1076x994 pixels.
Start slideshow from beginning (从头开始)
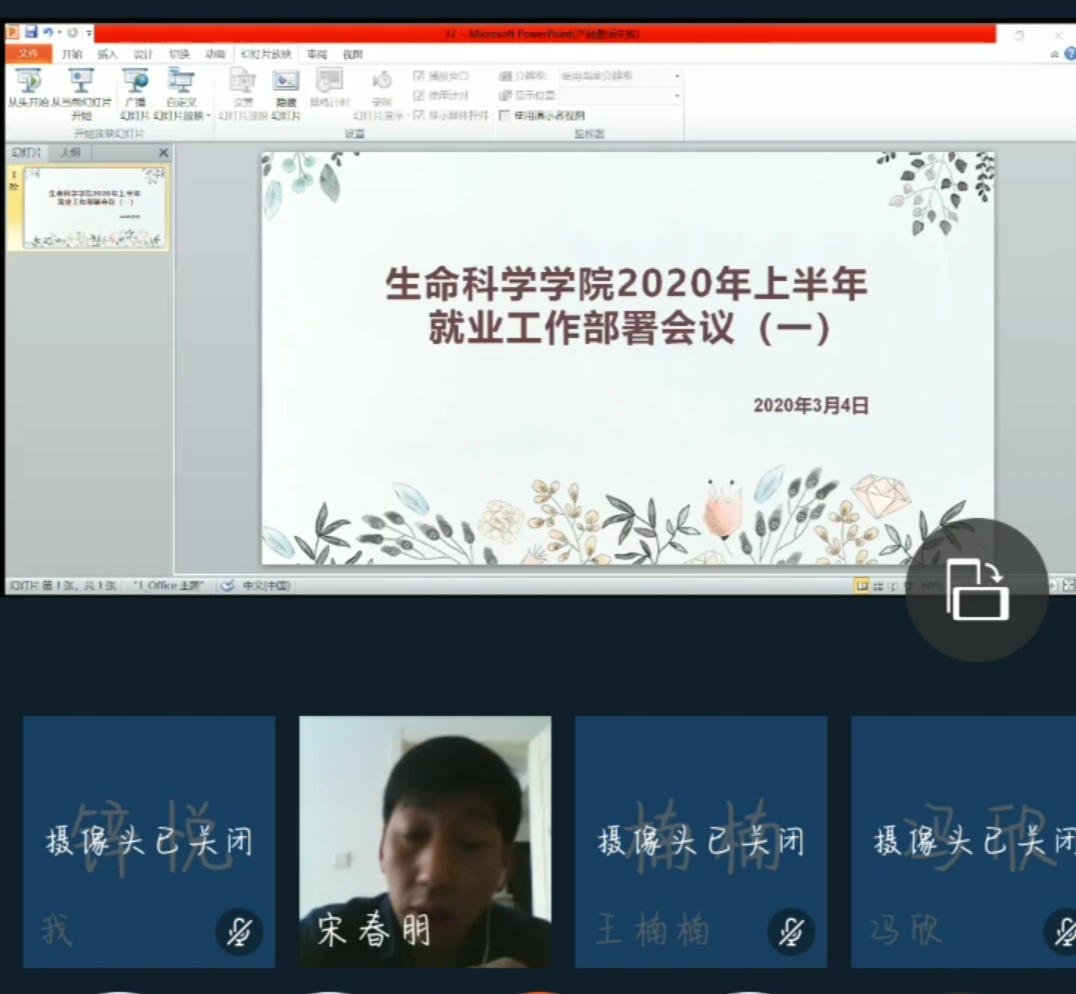(28, 84)
